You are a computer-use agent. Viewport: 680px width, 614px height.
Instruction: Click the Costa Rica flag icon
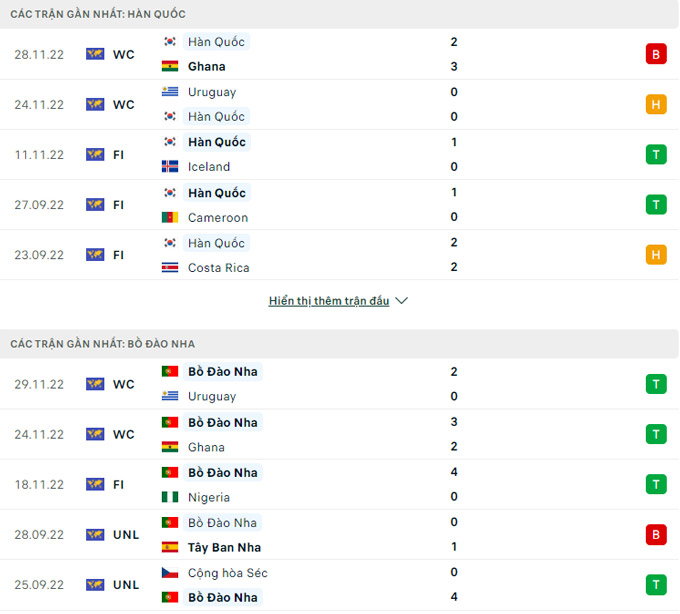(170, 267)
